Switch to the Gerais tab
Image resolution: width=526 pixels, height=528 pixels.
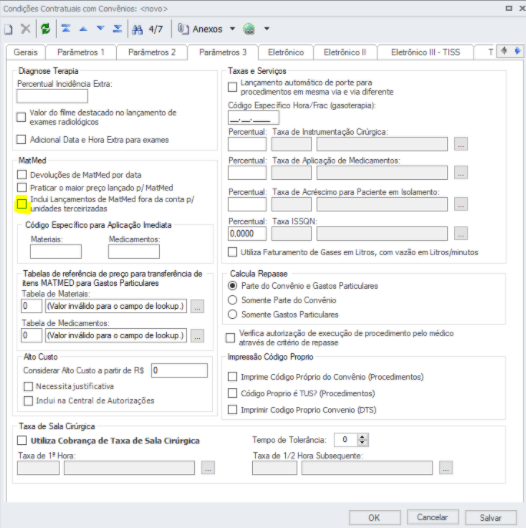26,53
